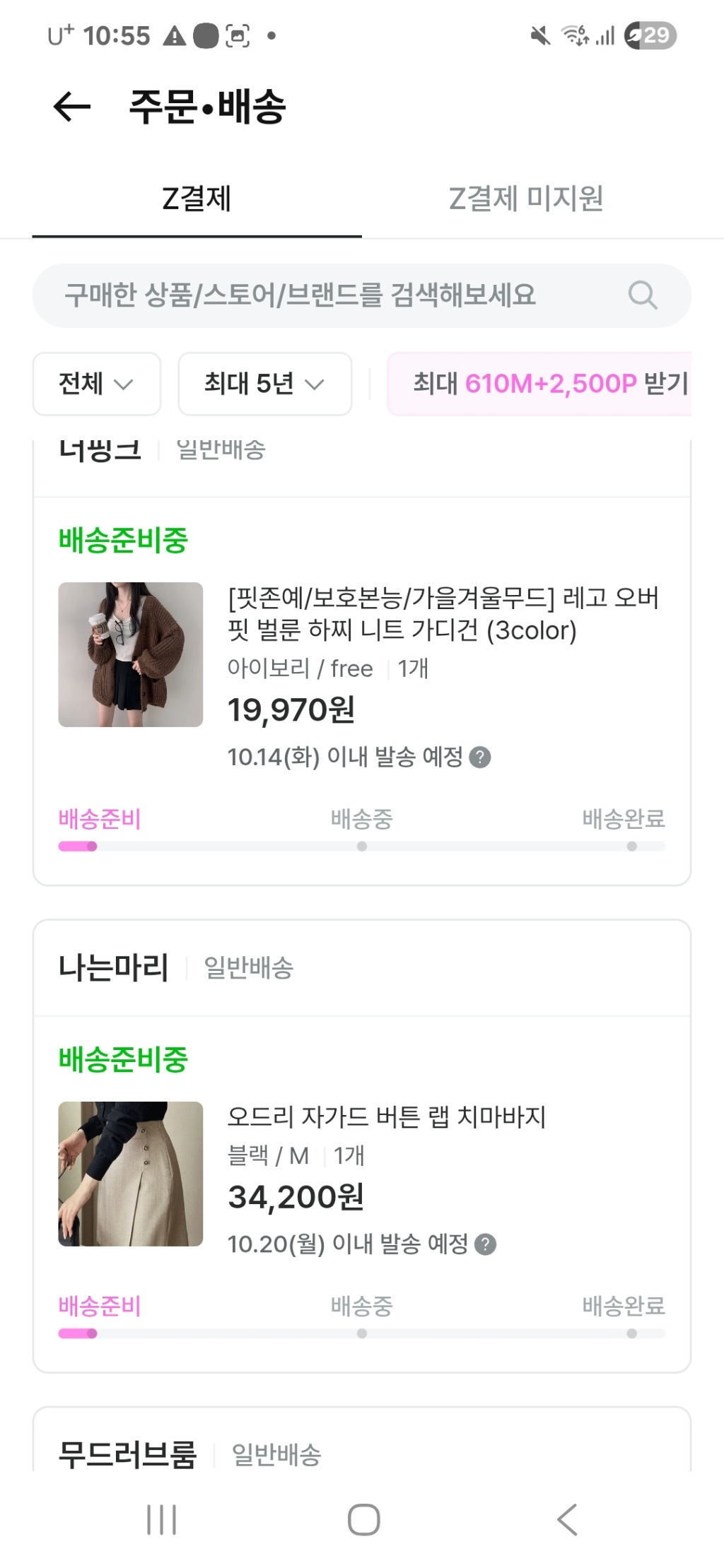This screenshot has height=1568, width=724.
Task: Open the 최대 5년 period dropdown
Action: tap(264, 384)
